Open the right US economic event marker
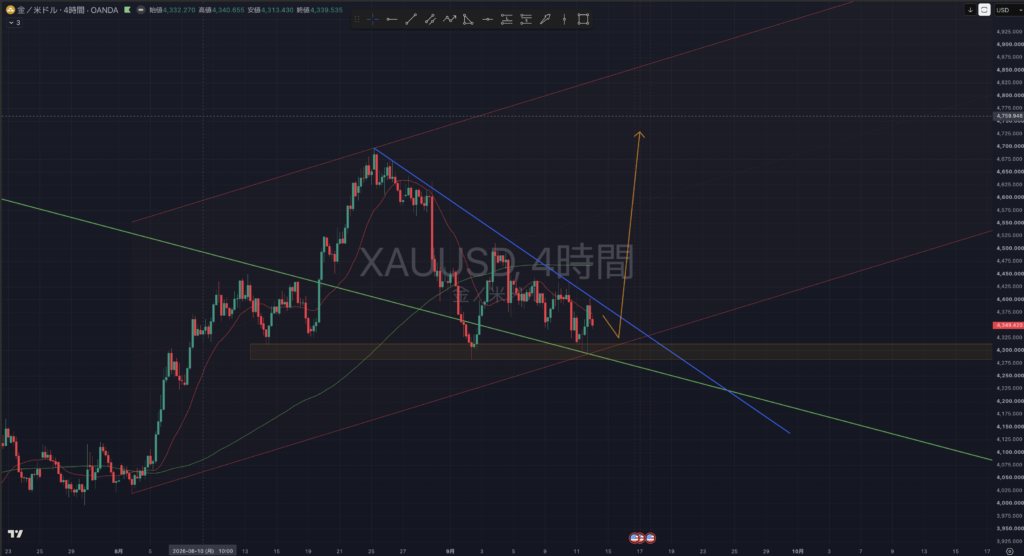This screenshot has width=1024, height=556. coord(650,538)
